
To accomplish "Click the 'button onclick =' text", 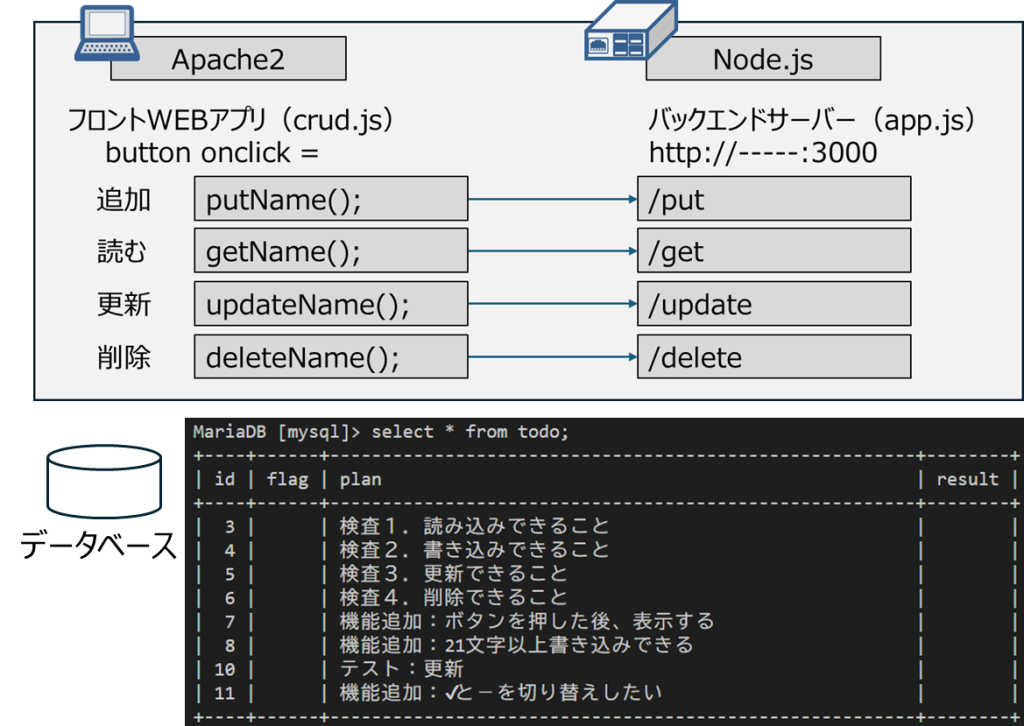I will click(212, 153).
